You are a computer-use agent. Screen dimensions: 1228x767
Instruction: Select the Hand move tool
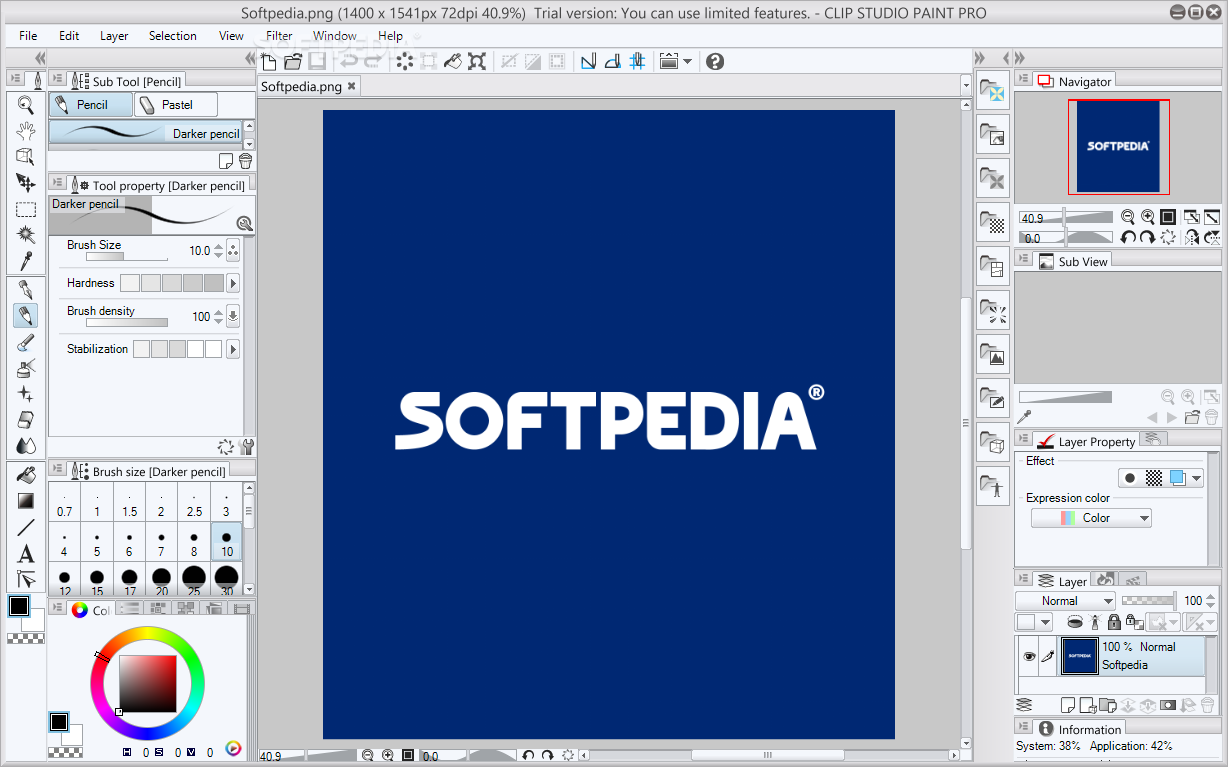26,131
